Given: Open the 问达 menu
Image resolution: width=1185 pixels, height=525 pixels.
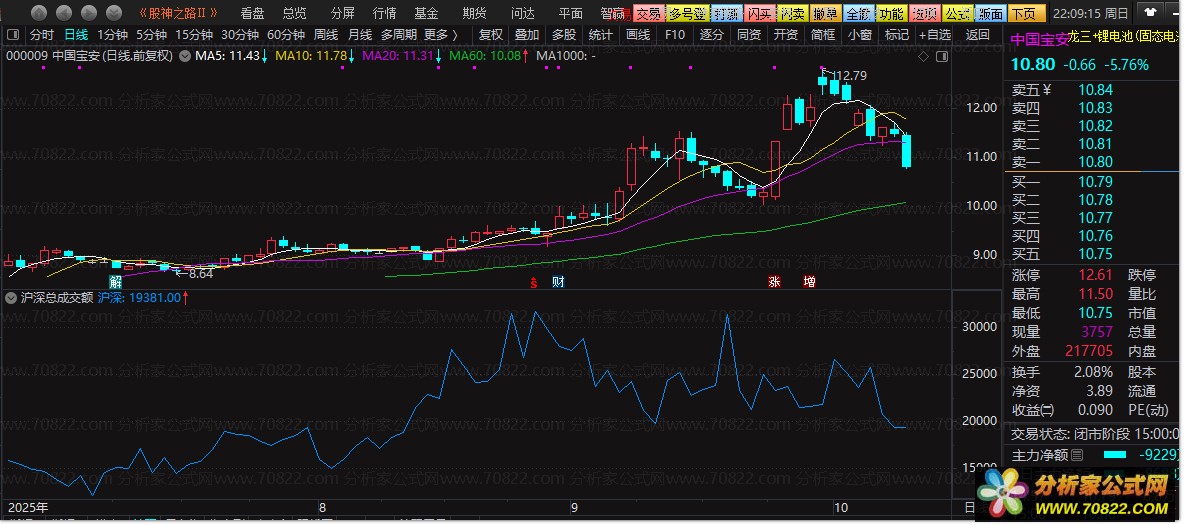Looking at the screenshot, I should pyautogui.click(x=522, y=13).
